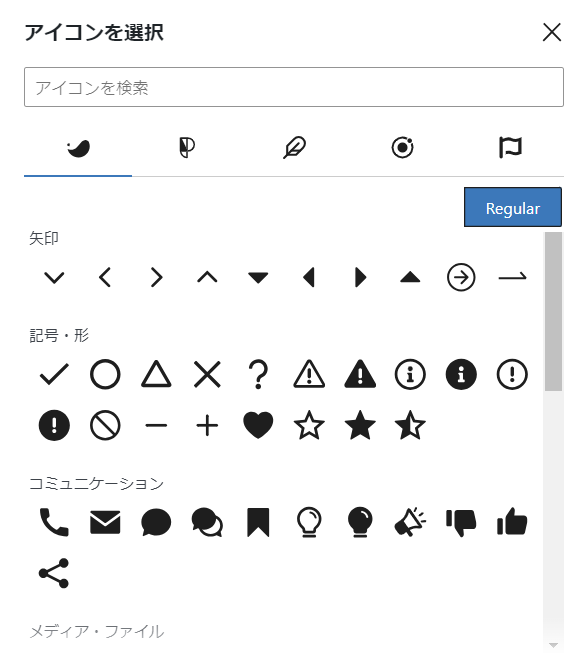Screen dimensions: 577x653
Task: Choose the half-filled star icon
Action: (410, 425)
